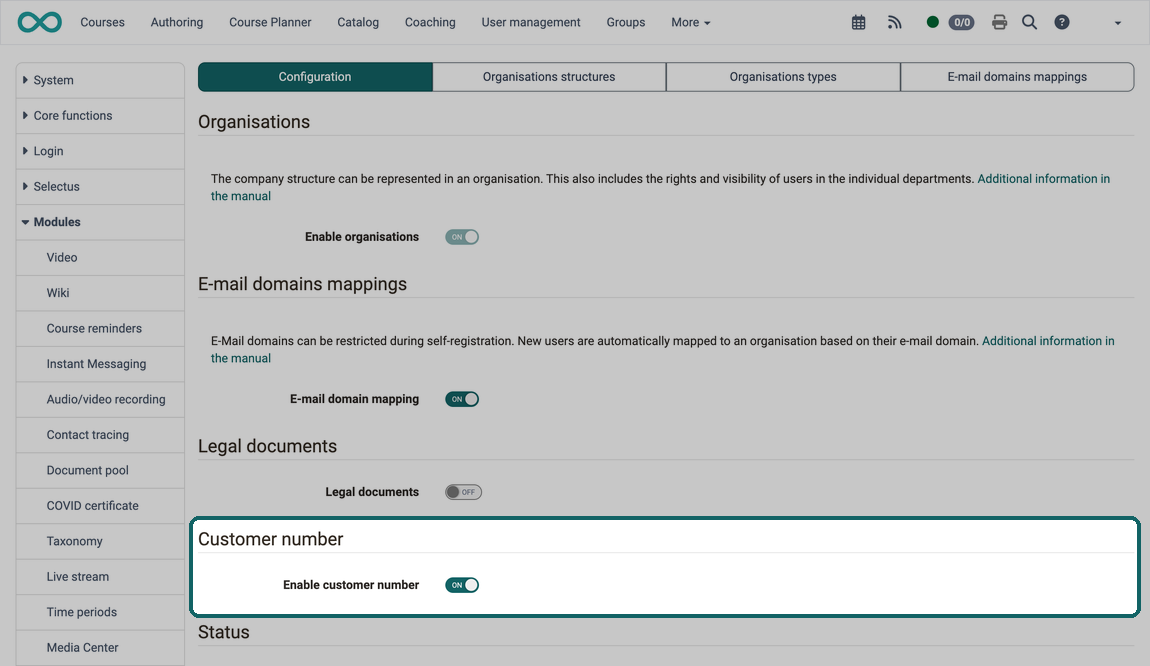
Task: Expand the Login section
Action: pyautogui.click(x=100, y=151)
